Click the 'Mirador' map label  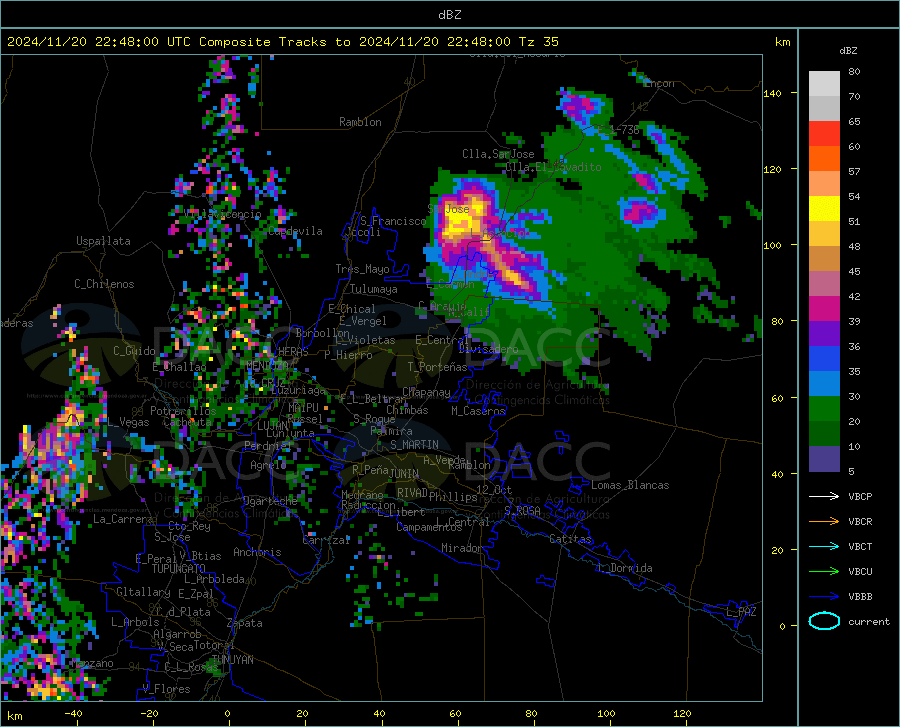(x=461, y=548)
